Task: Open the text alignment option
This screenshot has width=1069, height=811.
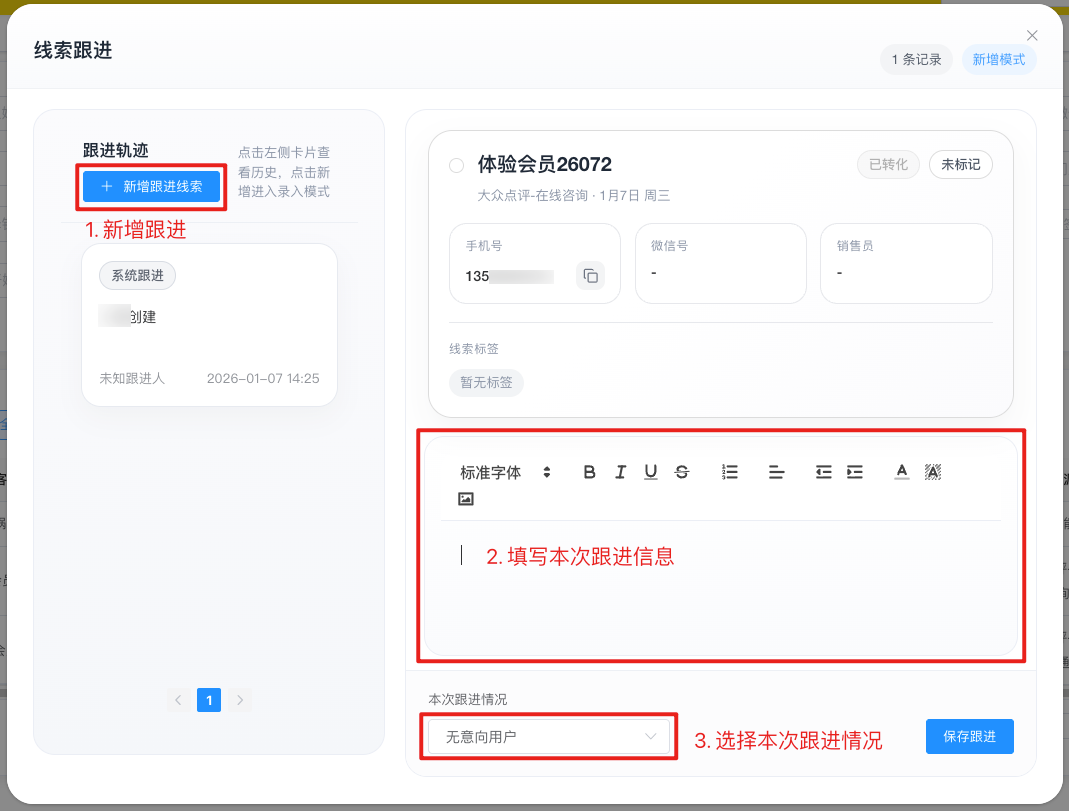Action: tap(777, 472)
